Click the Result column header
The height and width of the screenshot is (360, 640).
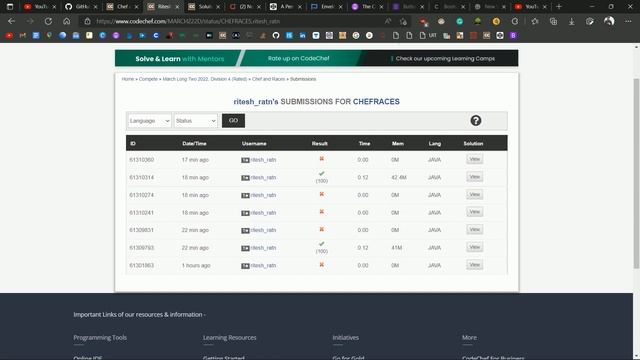(x=320, y=144)
